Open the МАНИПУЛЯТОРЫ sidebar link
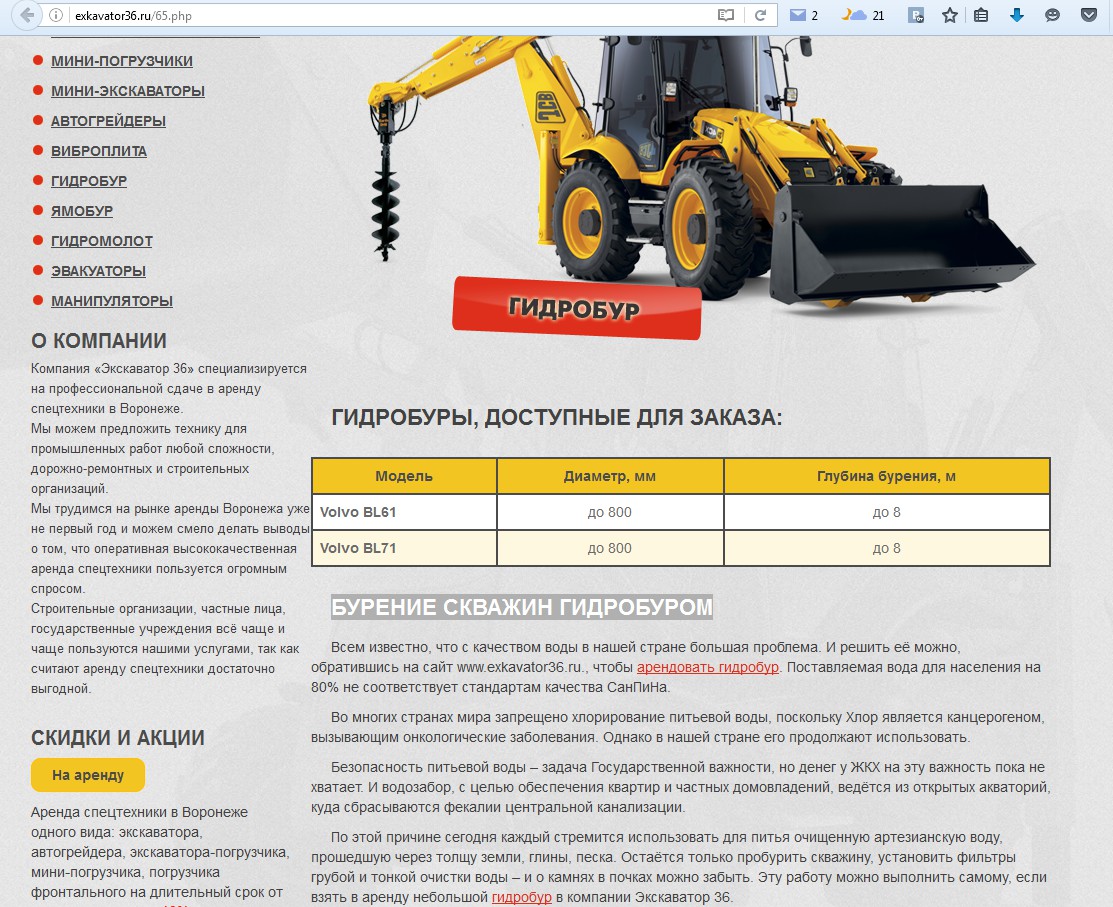Viewport: 1113px width, 907px height. [111, 301]
